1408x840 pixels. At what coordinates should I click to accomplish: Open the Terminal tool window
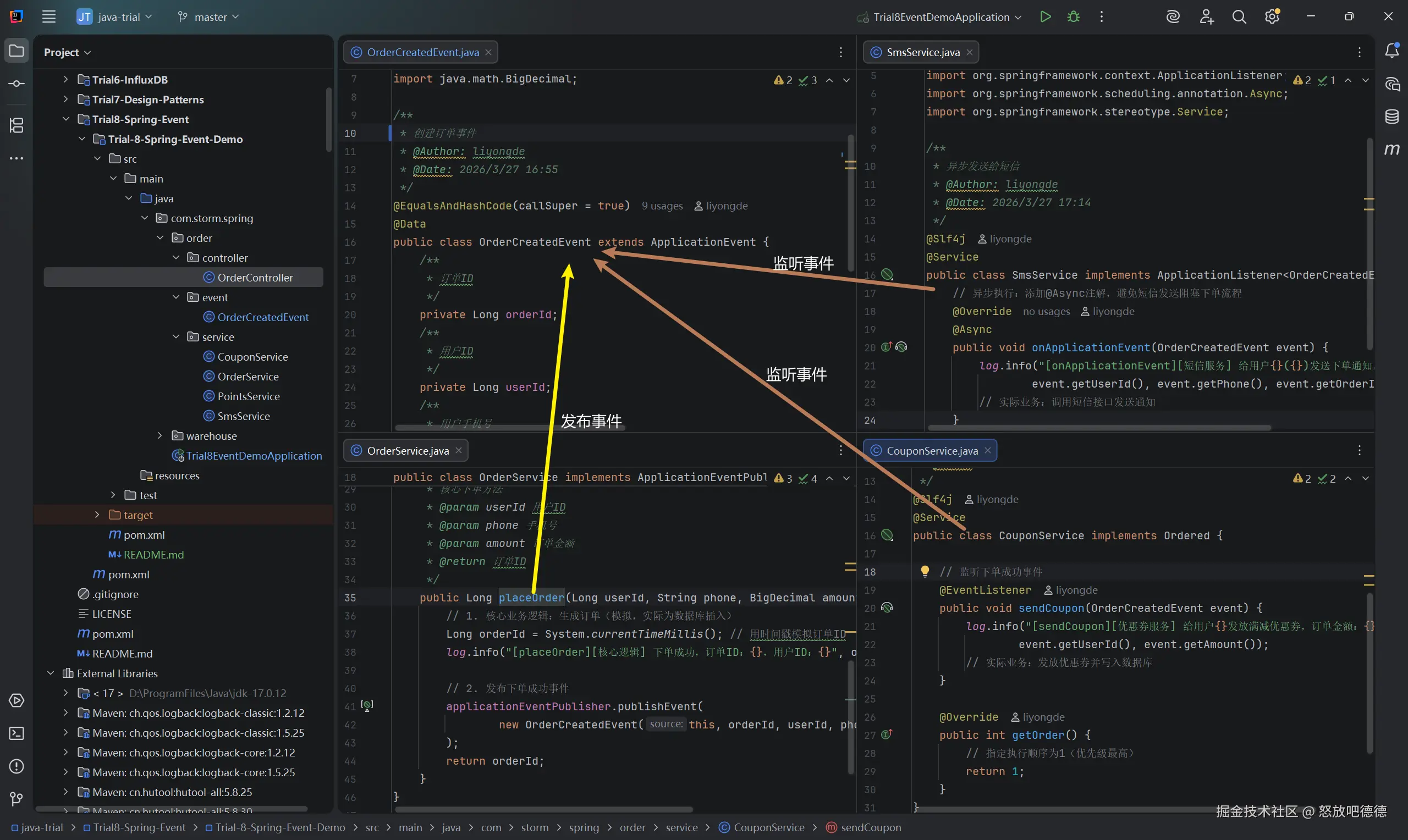coord(16,733)
